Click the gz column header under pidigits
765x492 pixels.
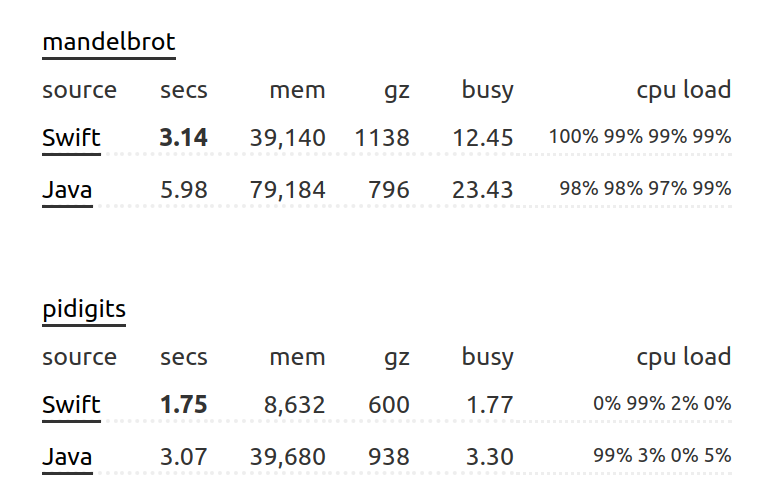pos(396,357)
